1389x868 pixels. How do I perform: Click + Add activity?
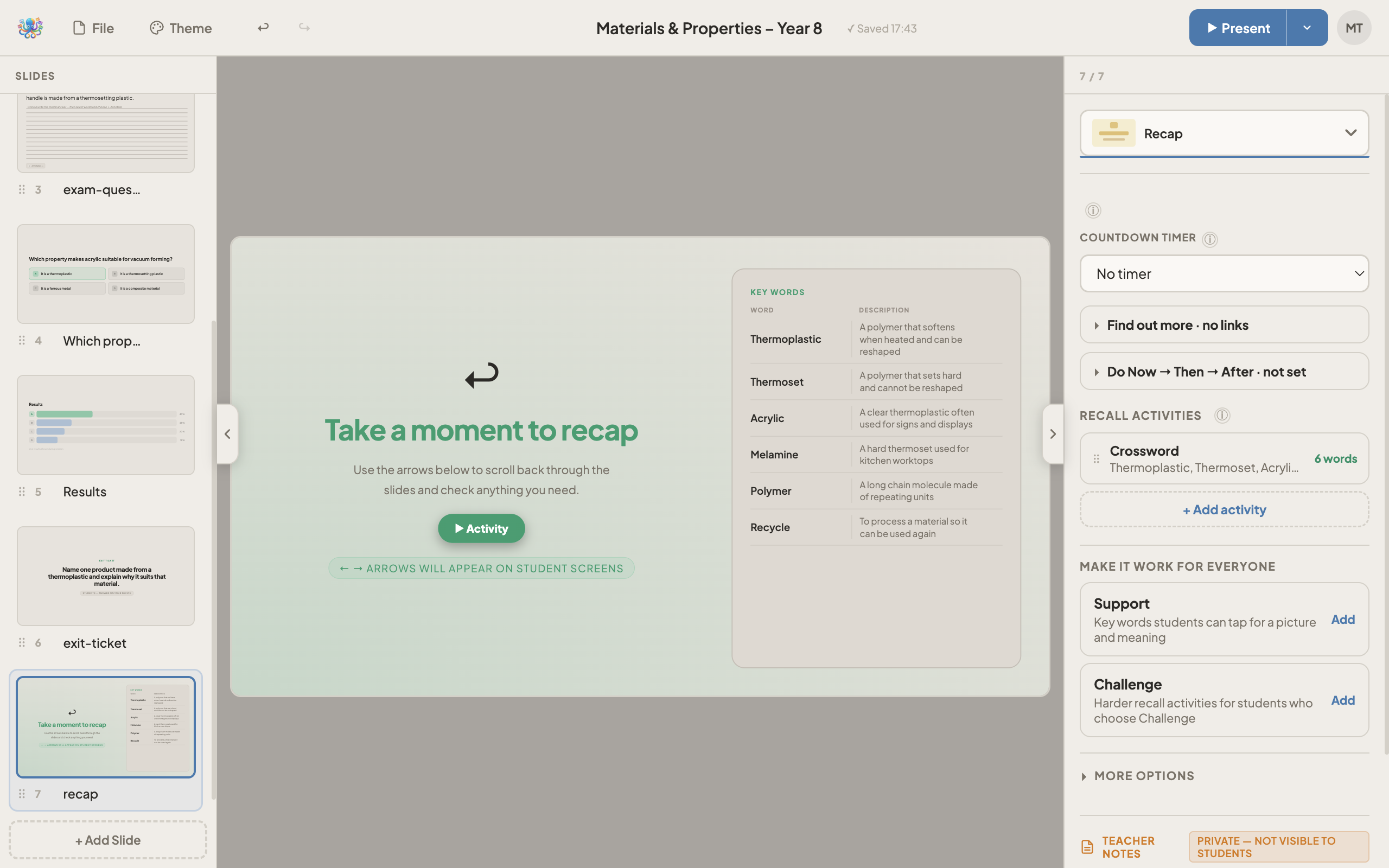tap(1224, 509)
